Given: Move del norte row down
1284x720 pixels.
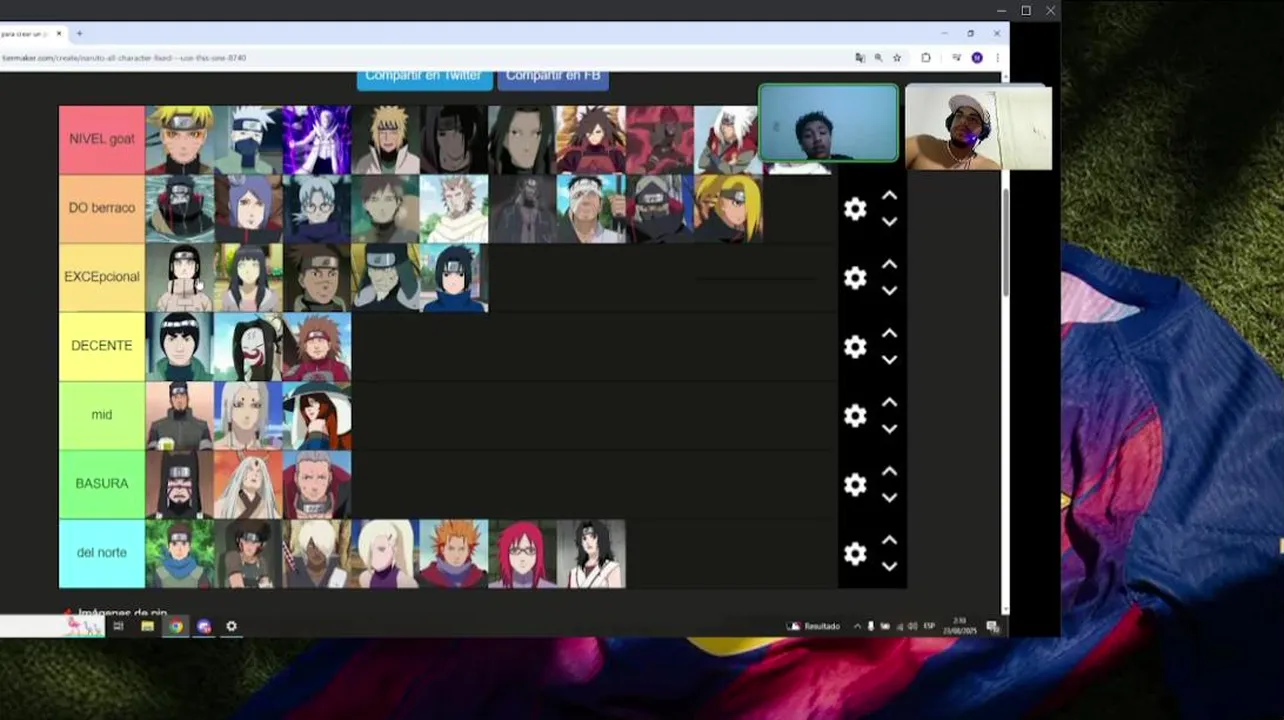Looking at the screenshot, I should 889,567.
